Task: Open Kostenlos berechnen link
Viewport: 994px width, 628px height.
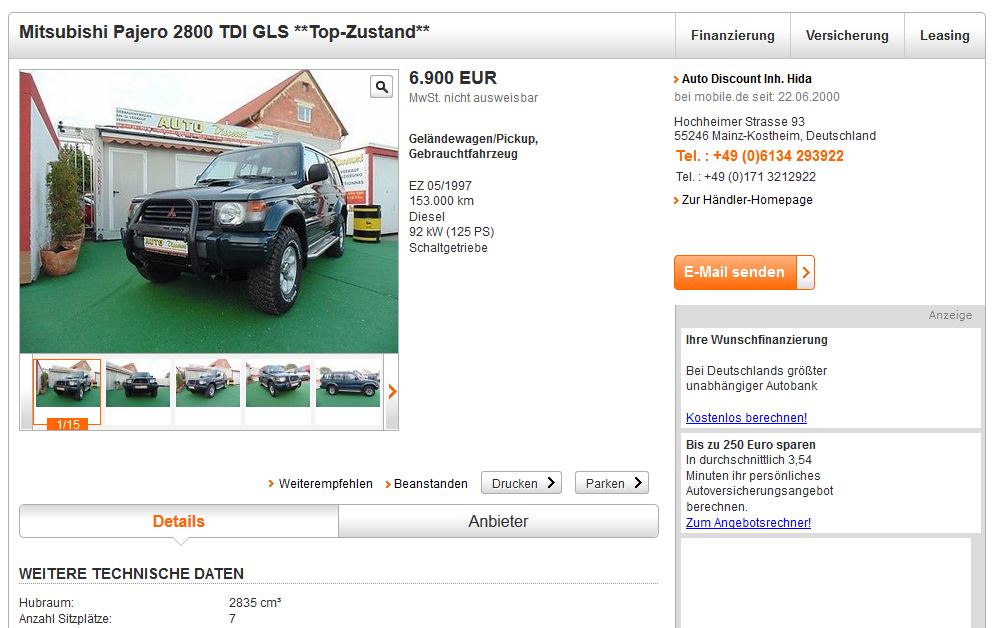Action: (x=746, y=418)
